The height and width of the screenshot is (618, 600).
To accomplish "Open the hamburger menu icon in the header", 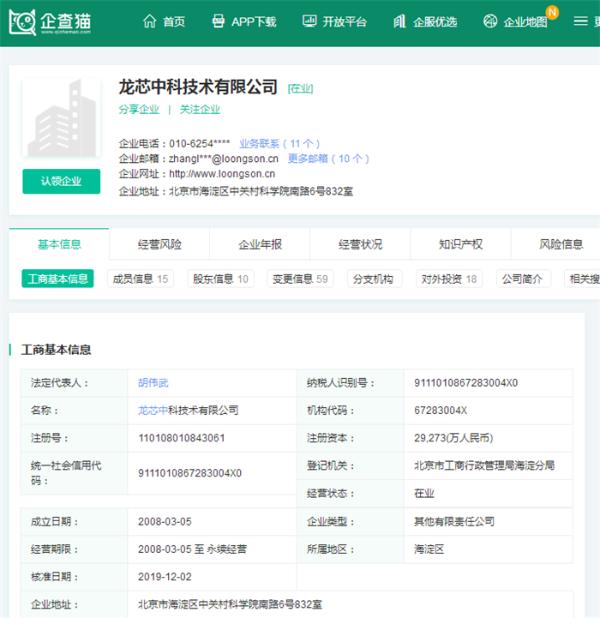I will pos(580,21).
